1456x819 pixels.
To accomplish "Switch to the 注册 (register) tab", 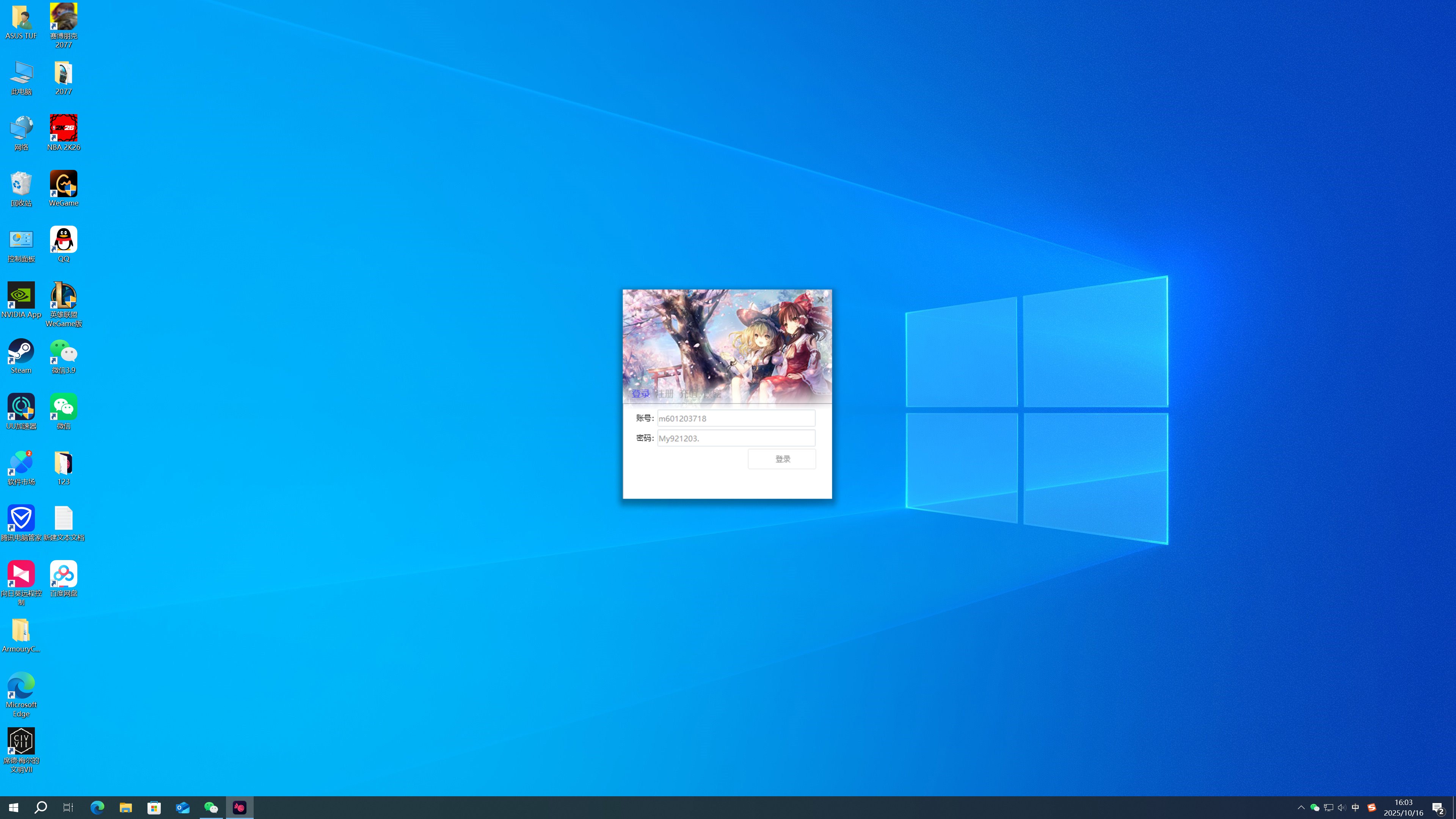I will point(665,394).
